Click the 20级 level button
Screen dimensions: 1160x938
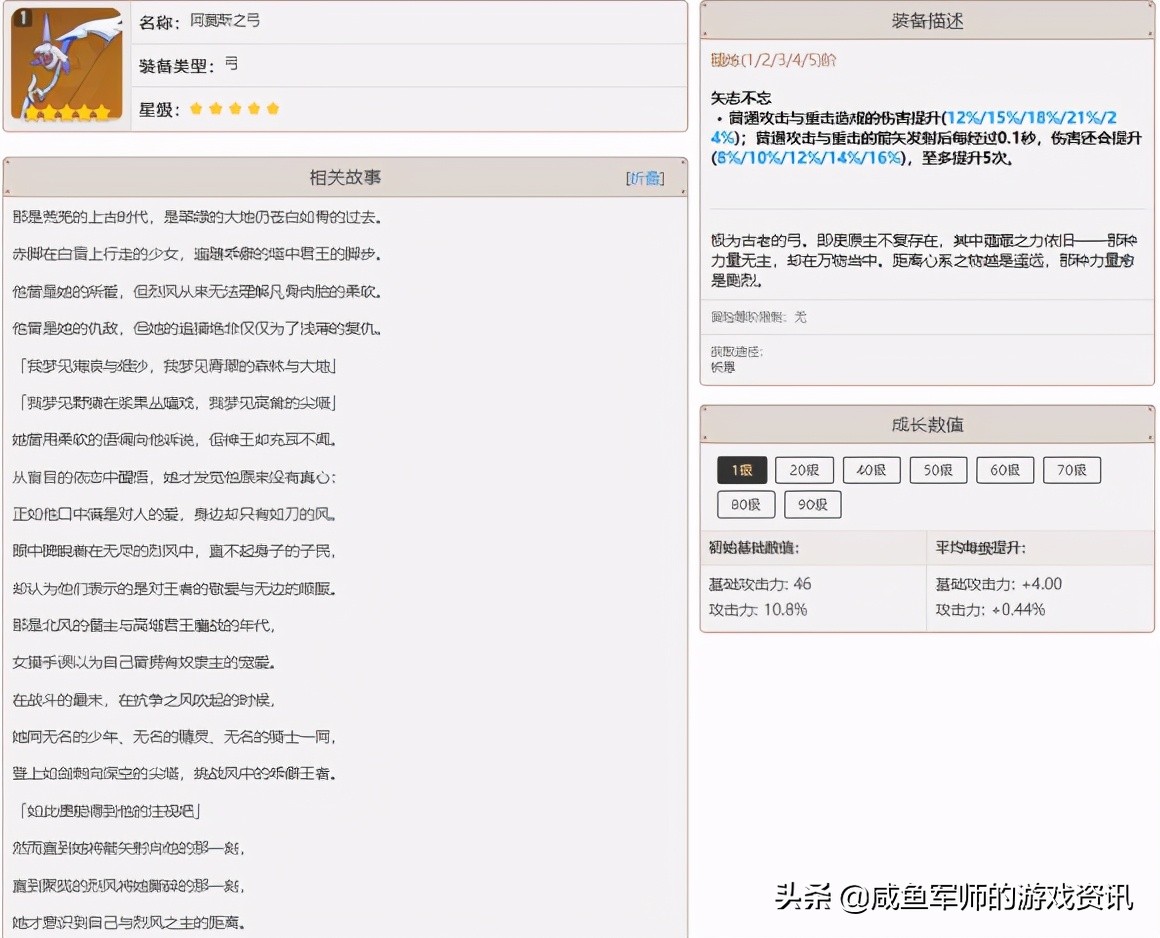[x=804, y=469]
